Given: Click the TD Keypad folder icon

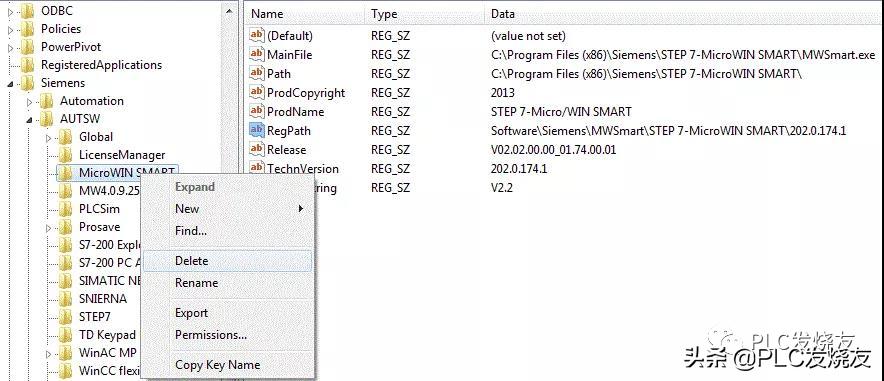Looking at the screenshot, I should tap(66, 335).
